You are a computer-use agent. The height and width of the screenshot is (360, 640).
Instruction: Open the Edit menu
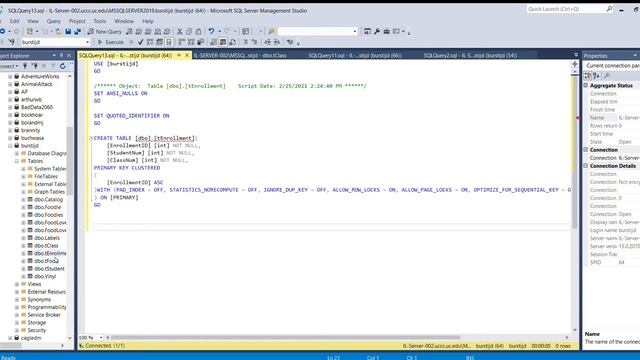pyautogui.click(x=15, y=21)
